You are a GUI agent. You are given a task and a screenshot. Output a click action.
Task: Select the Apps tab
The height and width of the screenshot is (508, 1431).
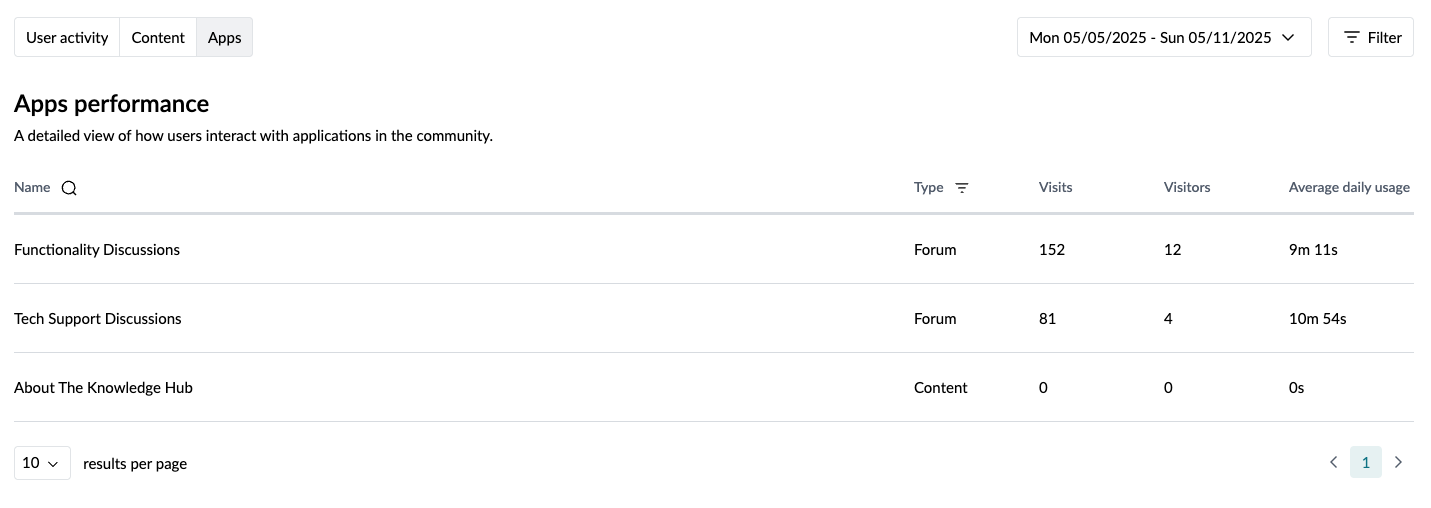click(224, 37)
